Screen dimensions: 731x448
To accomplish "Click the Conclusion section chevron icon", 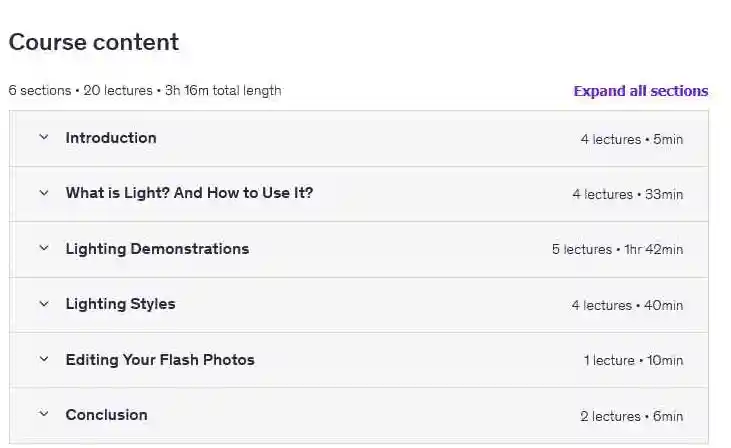I will click(43, 414).
